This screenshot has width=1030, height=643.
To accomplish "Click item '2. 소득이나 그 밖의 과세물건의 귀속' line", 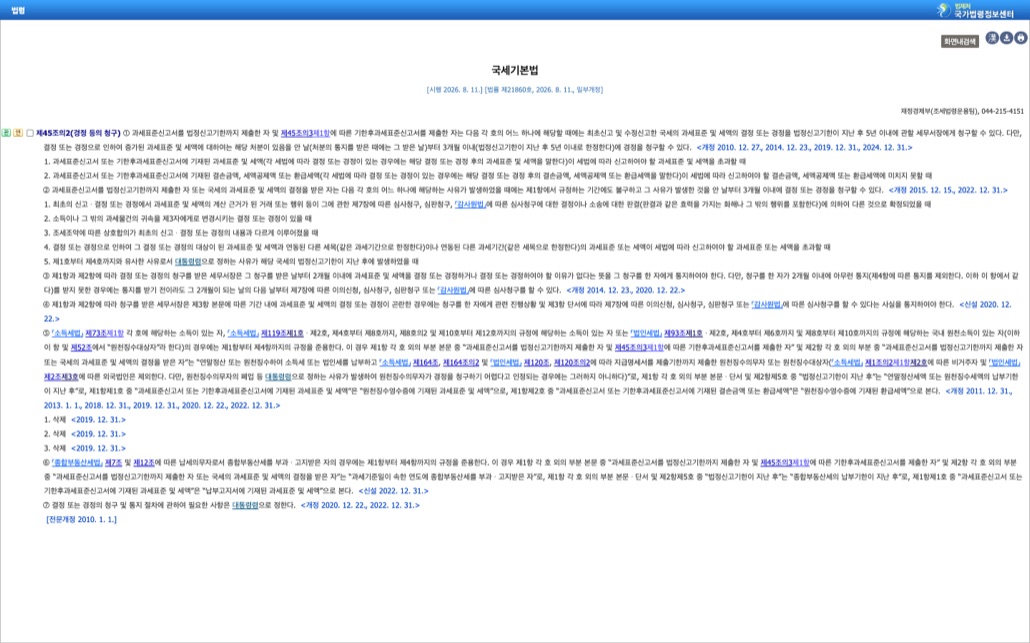I will coord(178,219).
